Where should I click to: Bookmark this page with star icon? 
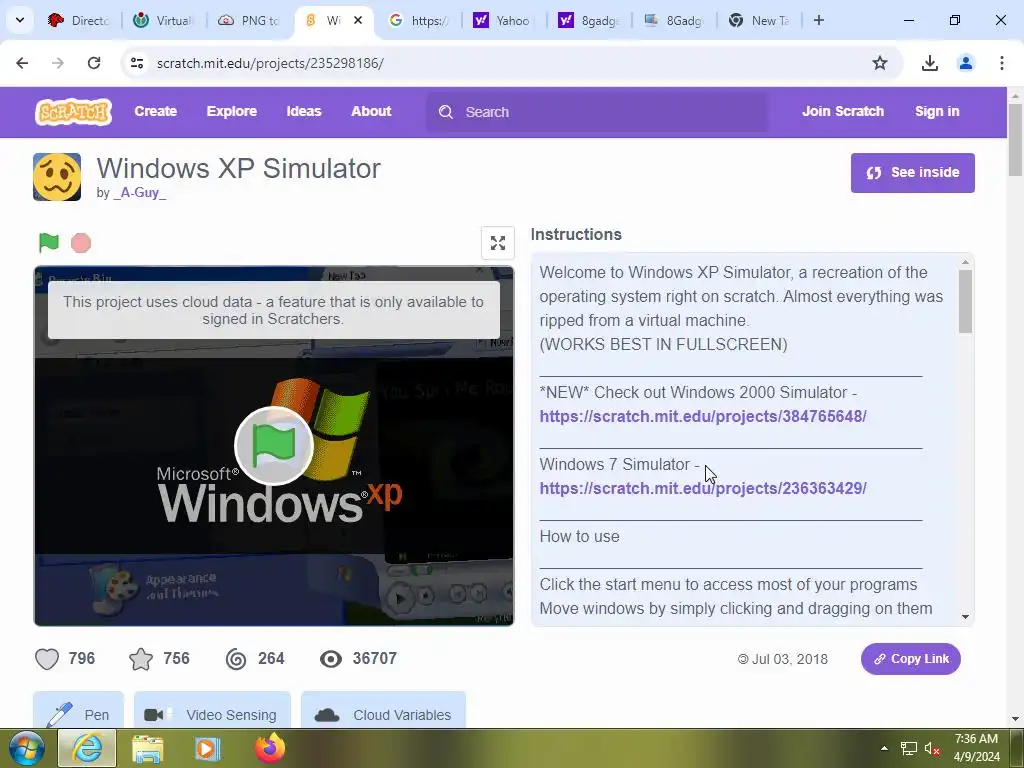pos(880,63)
